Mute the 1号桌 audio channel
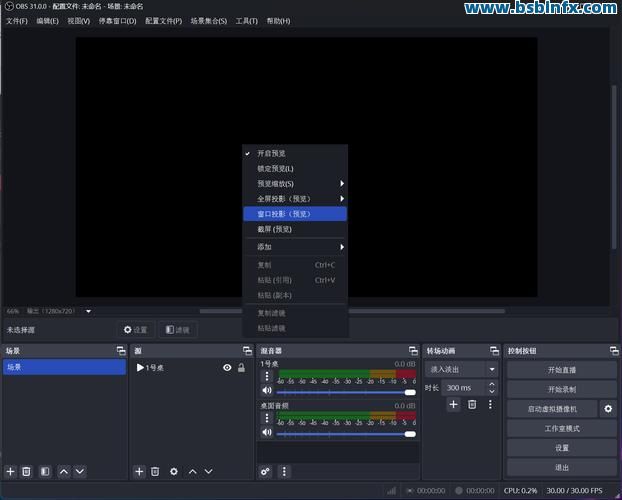The width and height of the screenshot is (622, 500). click(267, 391)
